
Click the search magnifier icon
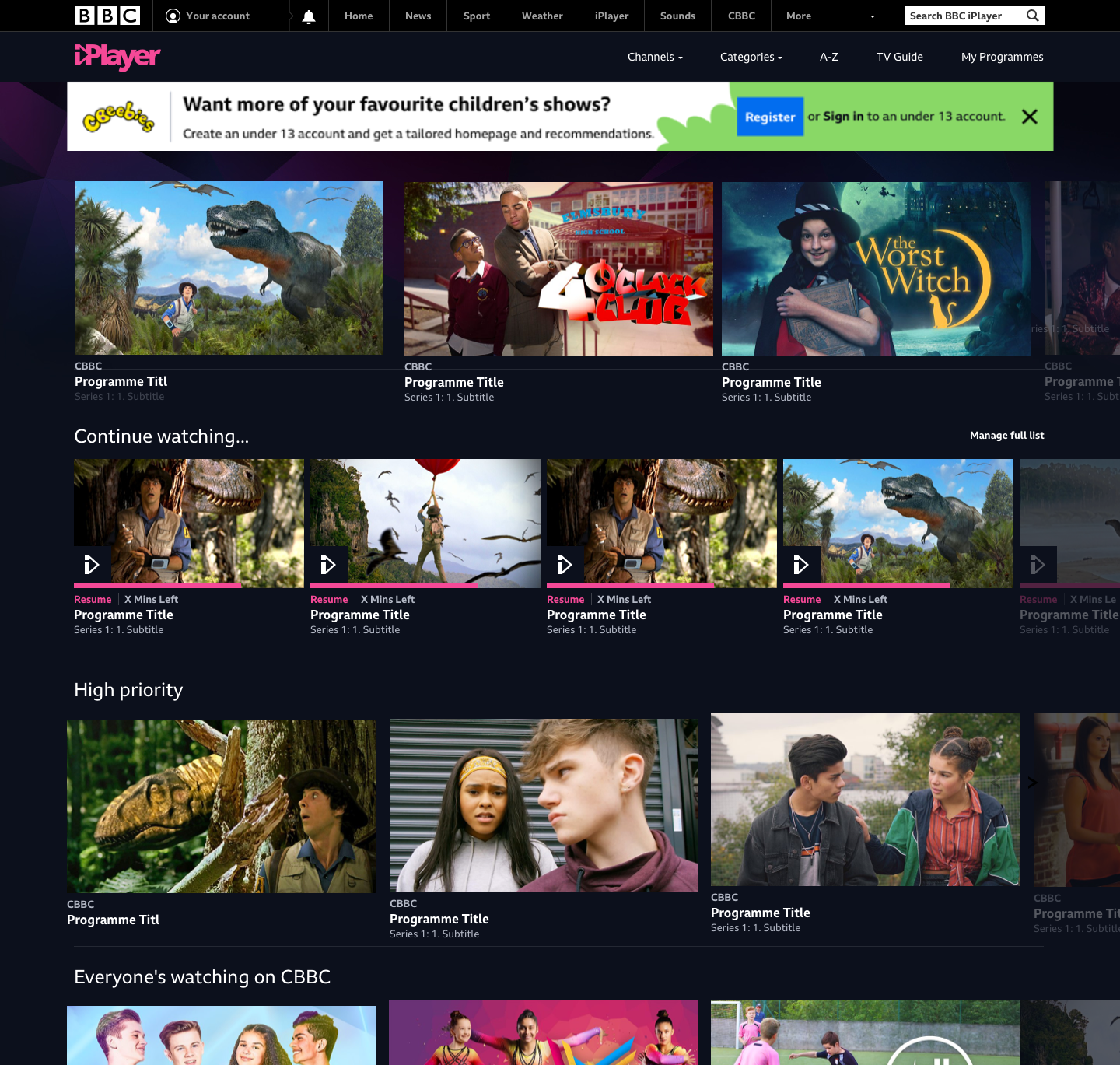(x=1032, y=16)
